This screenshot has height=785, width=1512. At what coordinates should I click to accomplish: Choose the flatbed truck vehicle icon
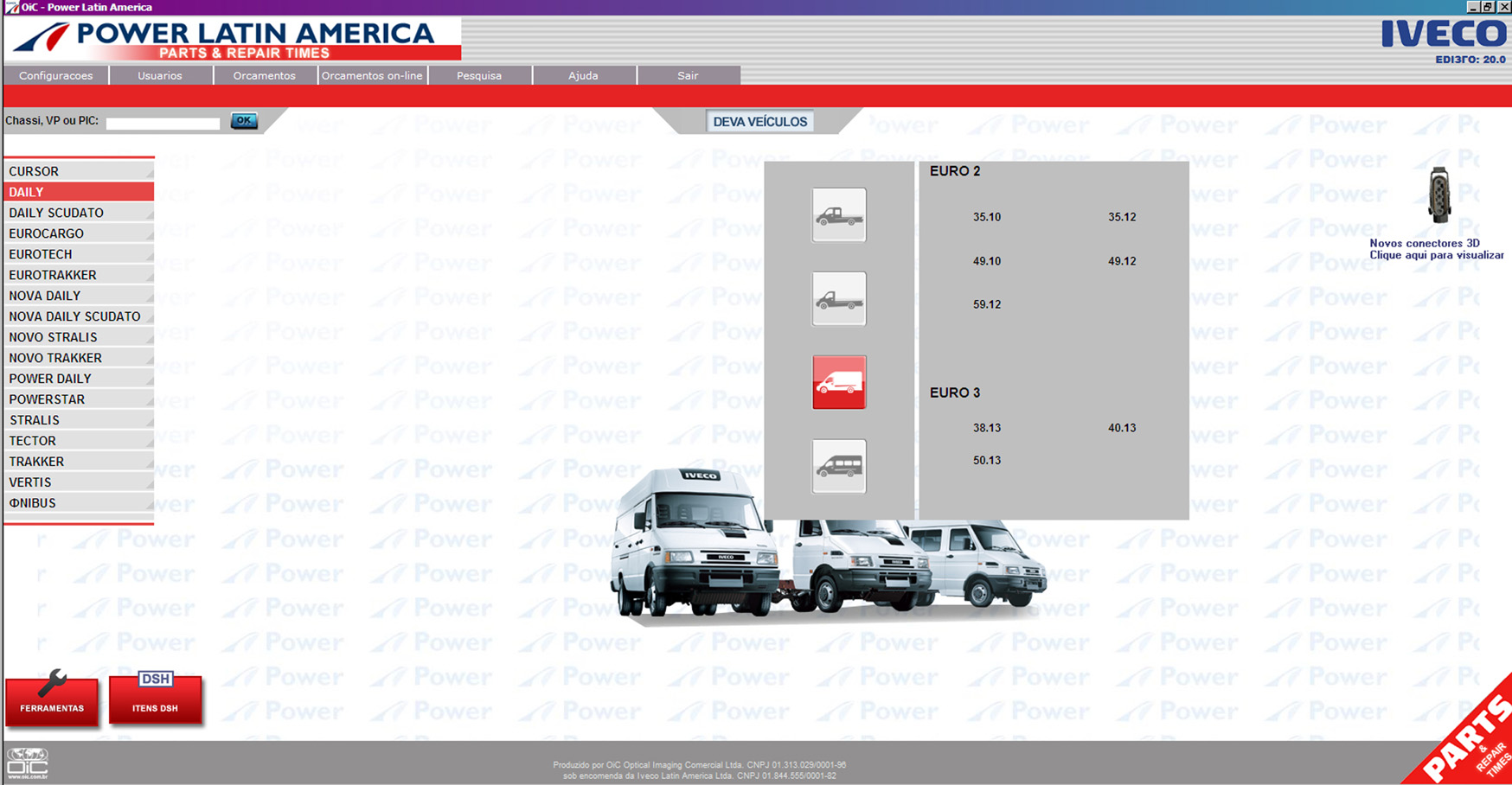pyautogui.click(x=838, y=299)
